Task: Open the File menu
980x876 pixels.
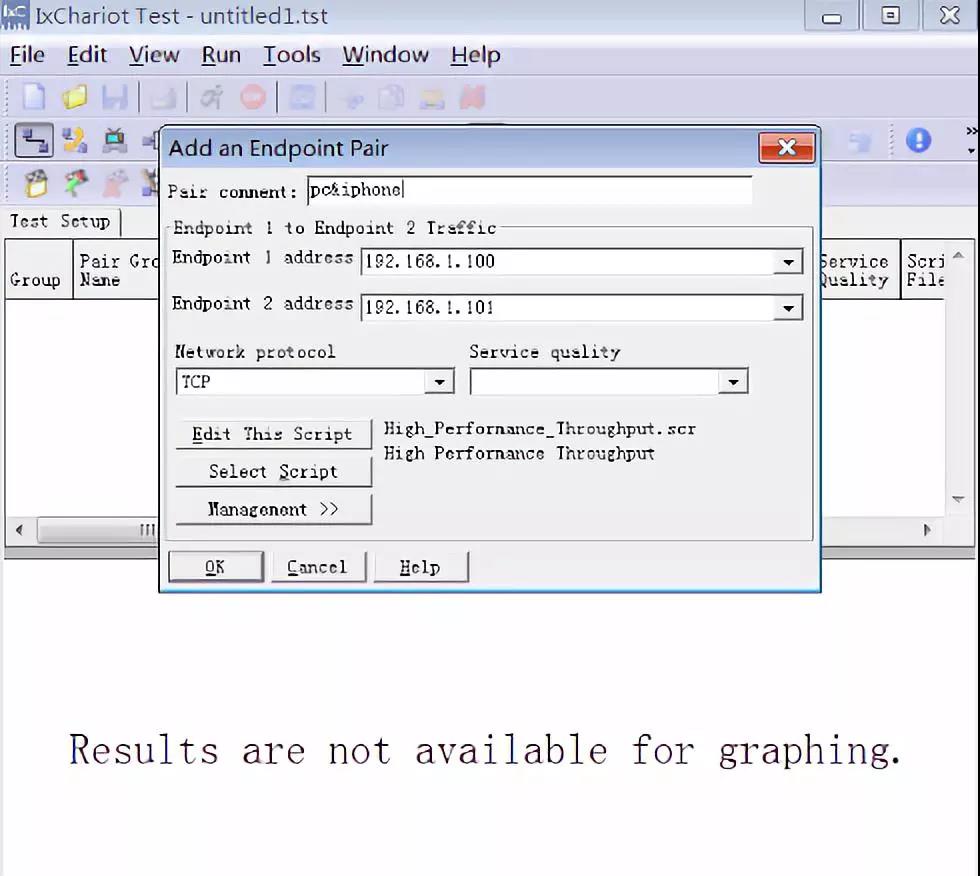Action: (28, 55)
